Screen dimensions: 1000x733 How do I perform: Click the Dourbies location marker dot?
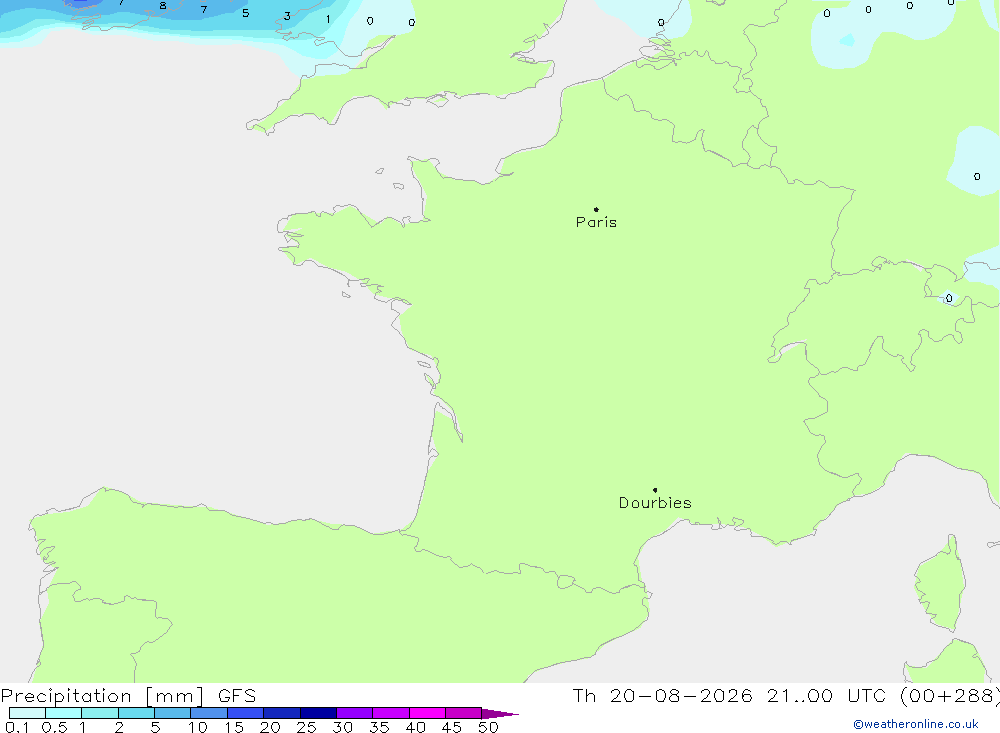click(655, 490)
